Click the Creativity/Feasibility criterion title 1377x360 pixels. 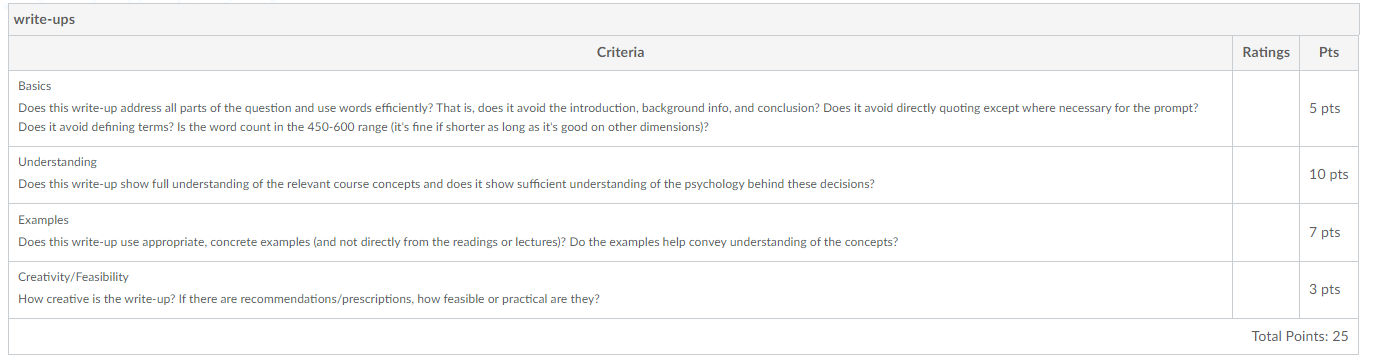73,277
